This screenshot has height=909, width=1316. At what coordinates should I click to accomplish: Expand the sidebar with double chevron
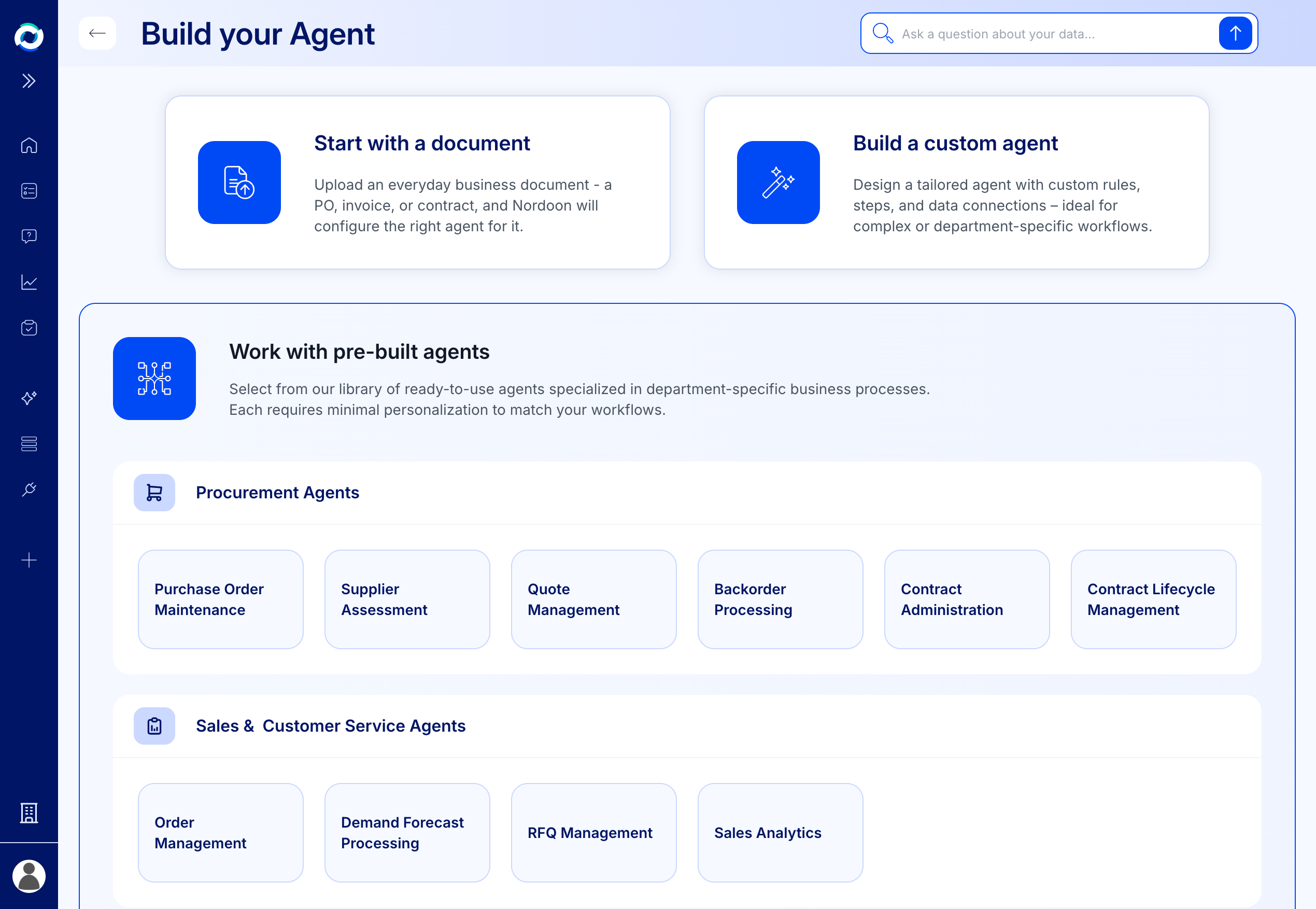coord(29,81)
